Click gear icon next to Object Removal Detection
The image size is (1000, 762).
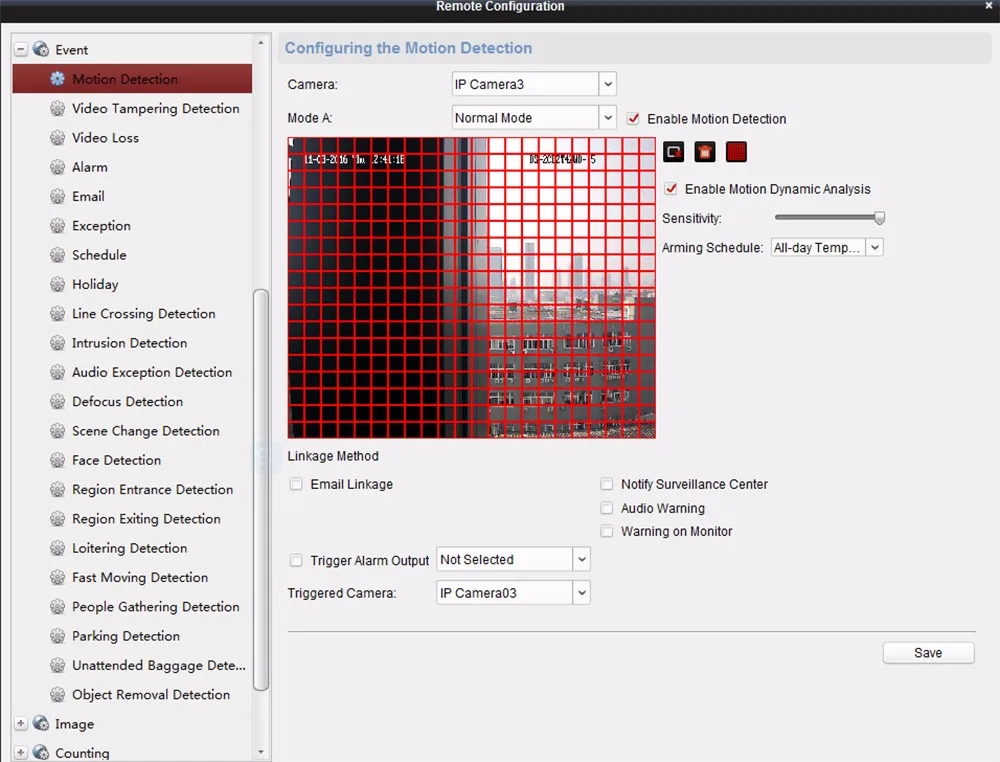tap(57, 694)
